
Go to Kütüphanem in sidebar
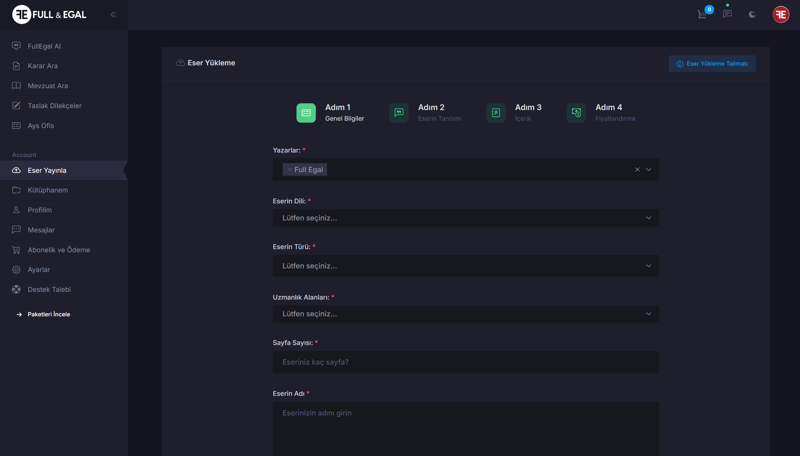pos(48,190)
